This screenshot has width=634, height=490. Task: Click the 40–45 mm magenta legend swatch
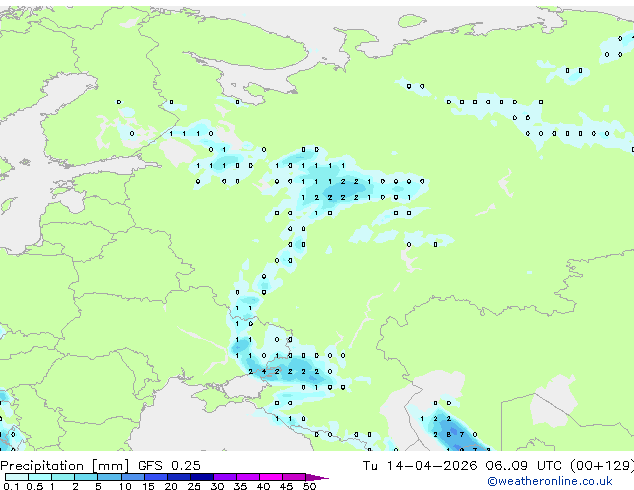click(x=271, y=477)
